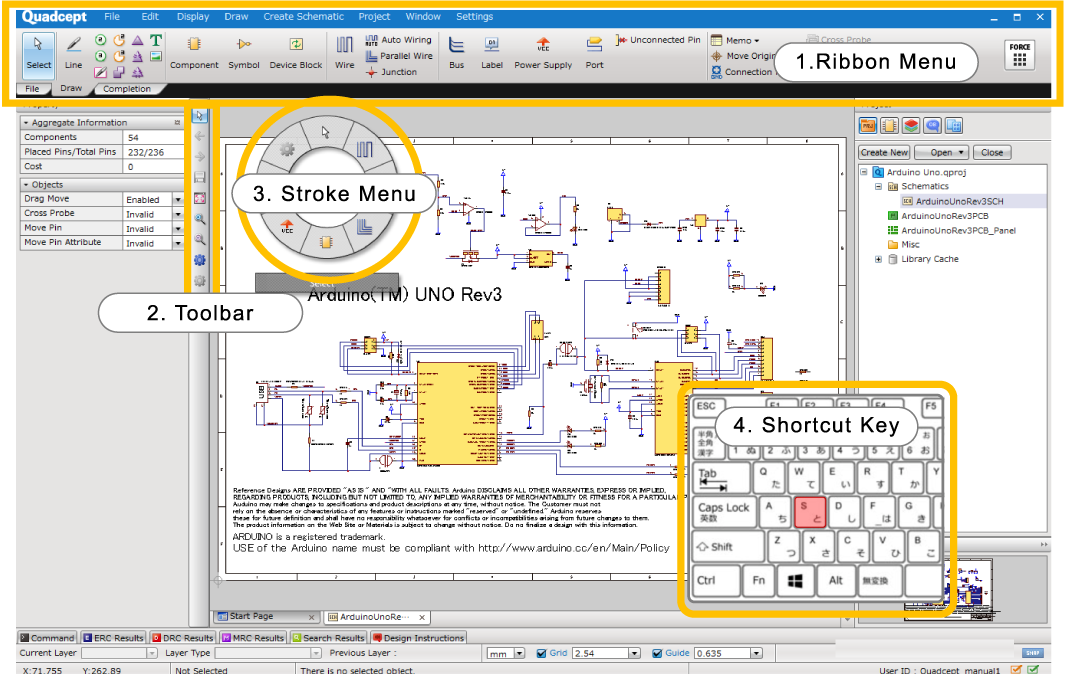
Task: Add a Junction point
Action: pos(391,72)
